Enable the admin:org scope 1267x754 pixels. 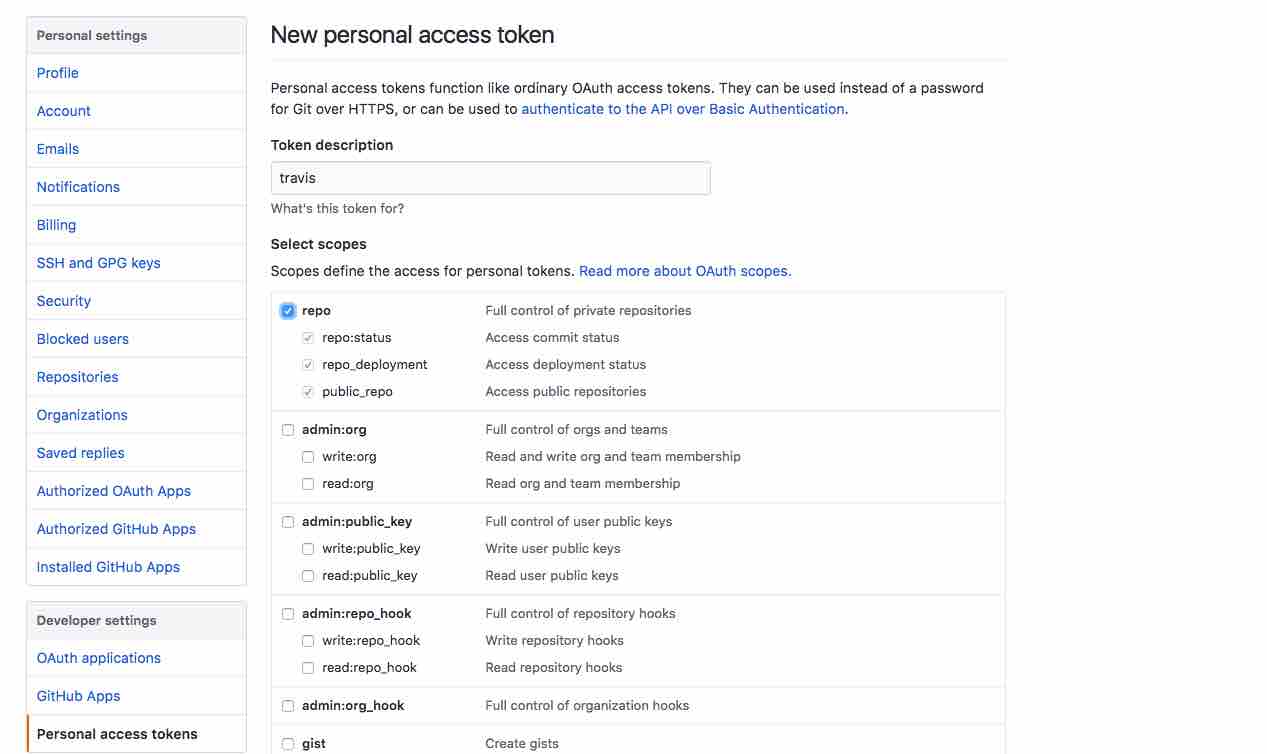(x=288, y=429)
